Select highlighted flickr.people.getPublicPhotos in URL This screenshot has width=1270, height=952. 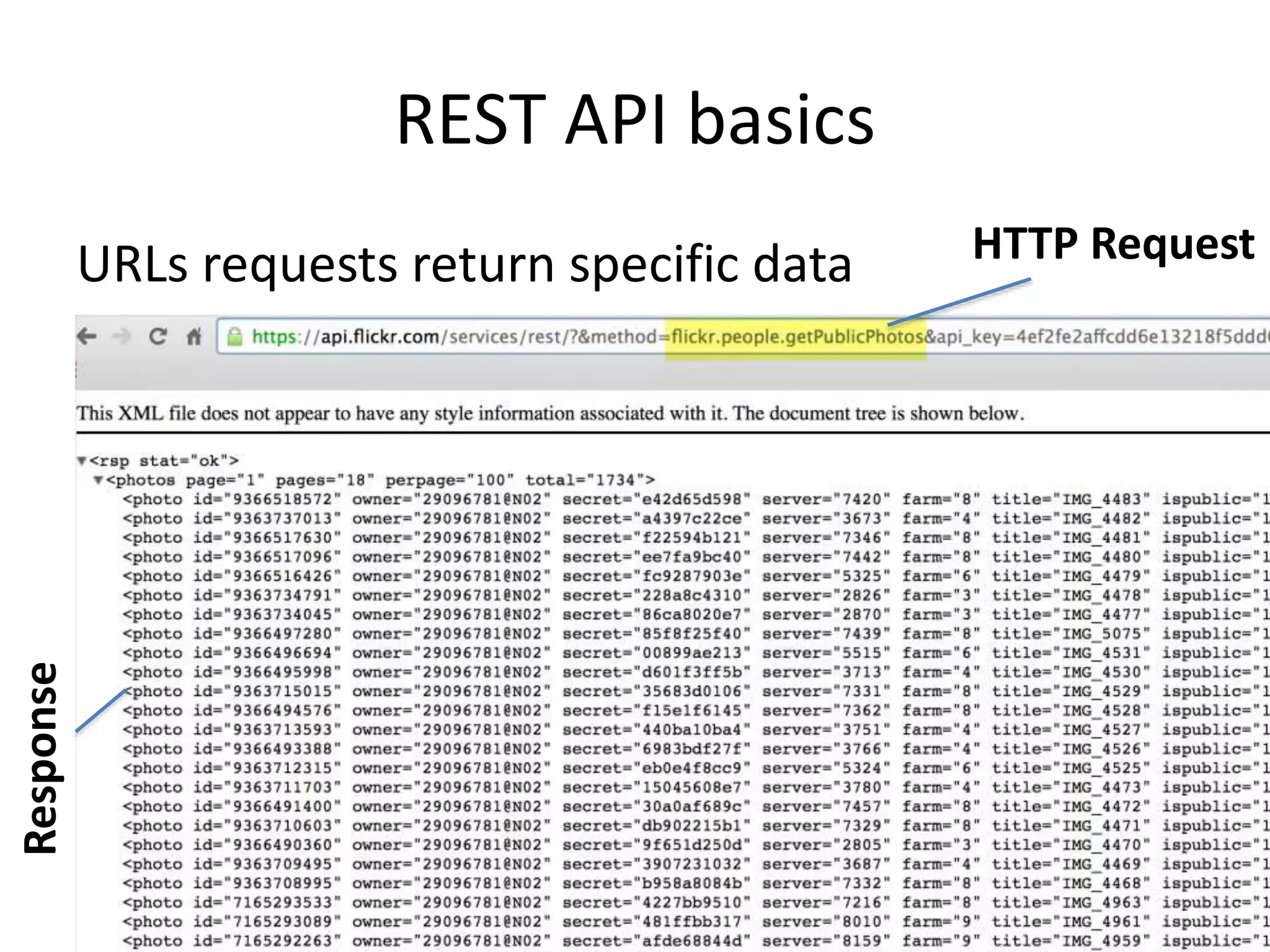798,337
